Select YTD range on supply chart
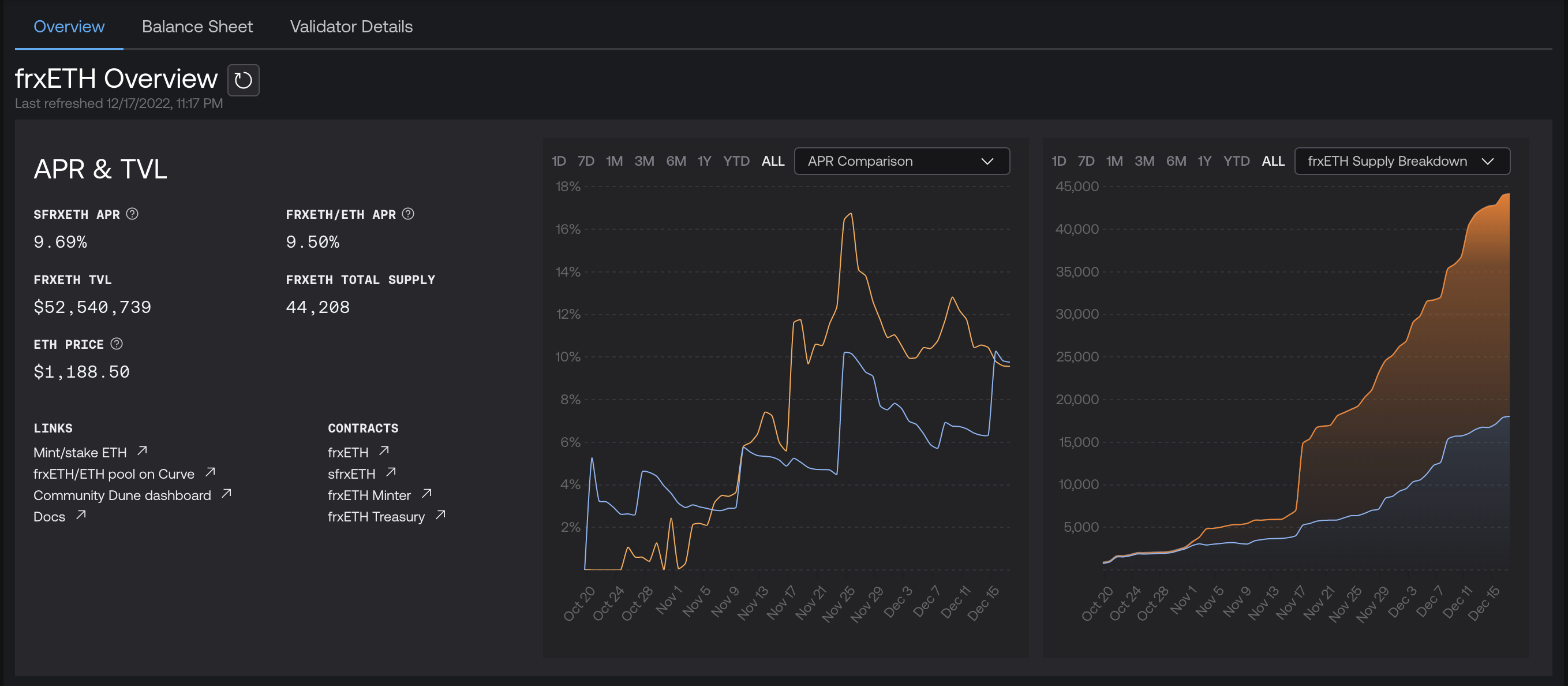Screen dimensions: 1568x686 coord(1236,161)
